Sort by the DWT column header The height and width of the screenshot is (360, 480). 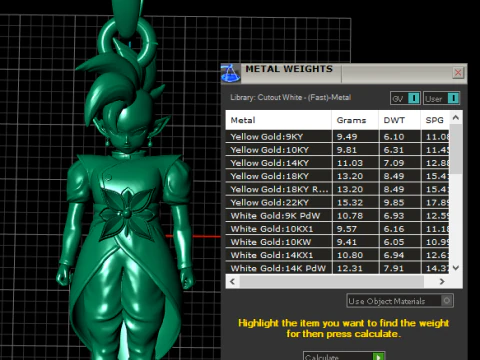point(399,120)
